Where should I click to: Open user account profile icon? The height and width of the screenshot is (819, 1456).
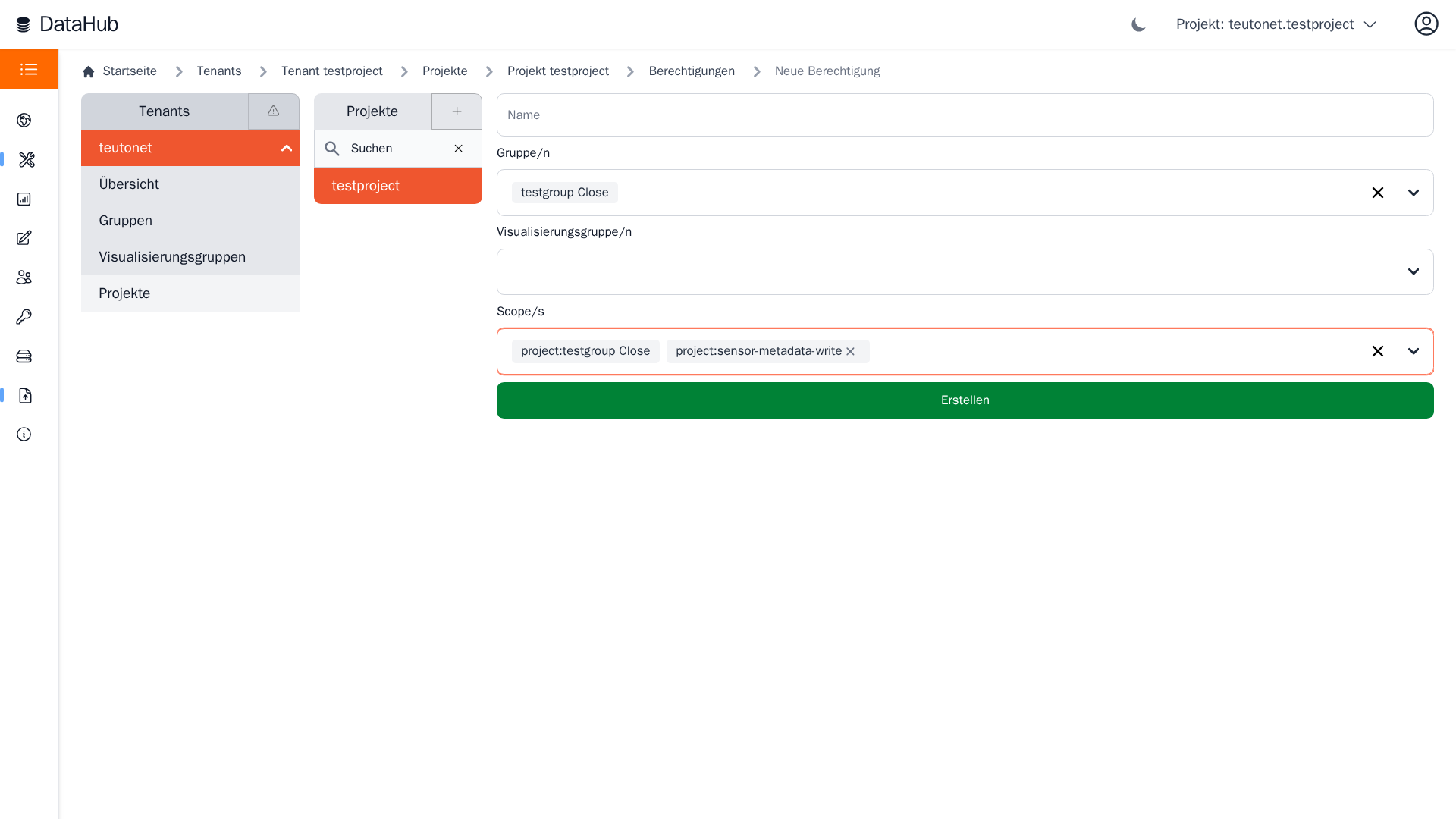pyautogui.click(x=1426, y=24)
